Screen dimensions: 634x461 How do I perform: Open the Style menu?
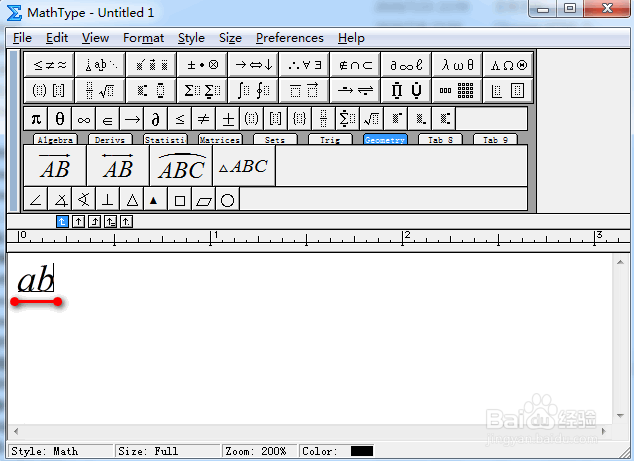click(191, 38)
